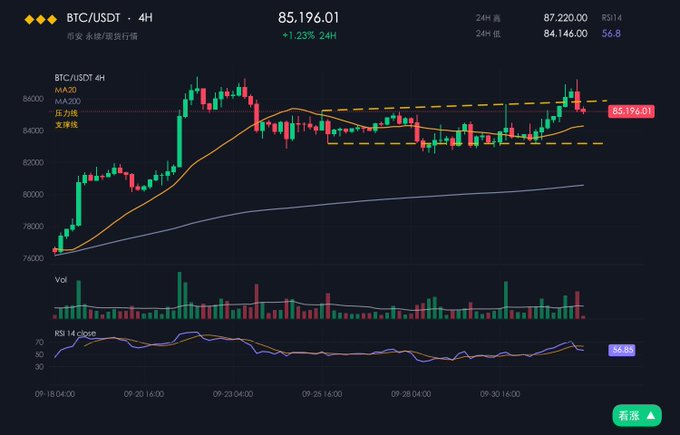680x435 pixels.
Task: Click the RSI 14 close panel label
Action: [x=75, y=333]
